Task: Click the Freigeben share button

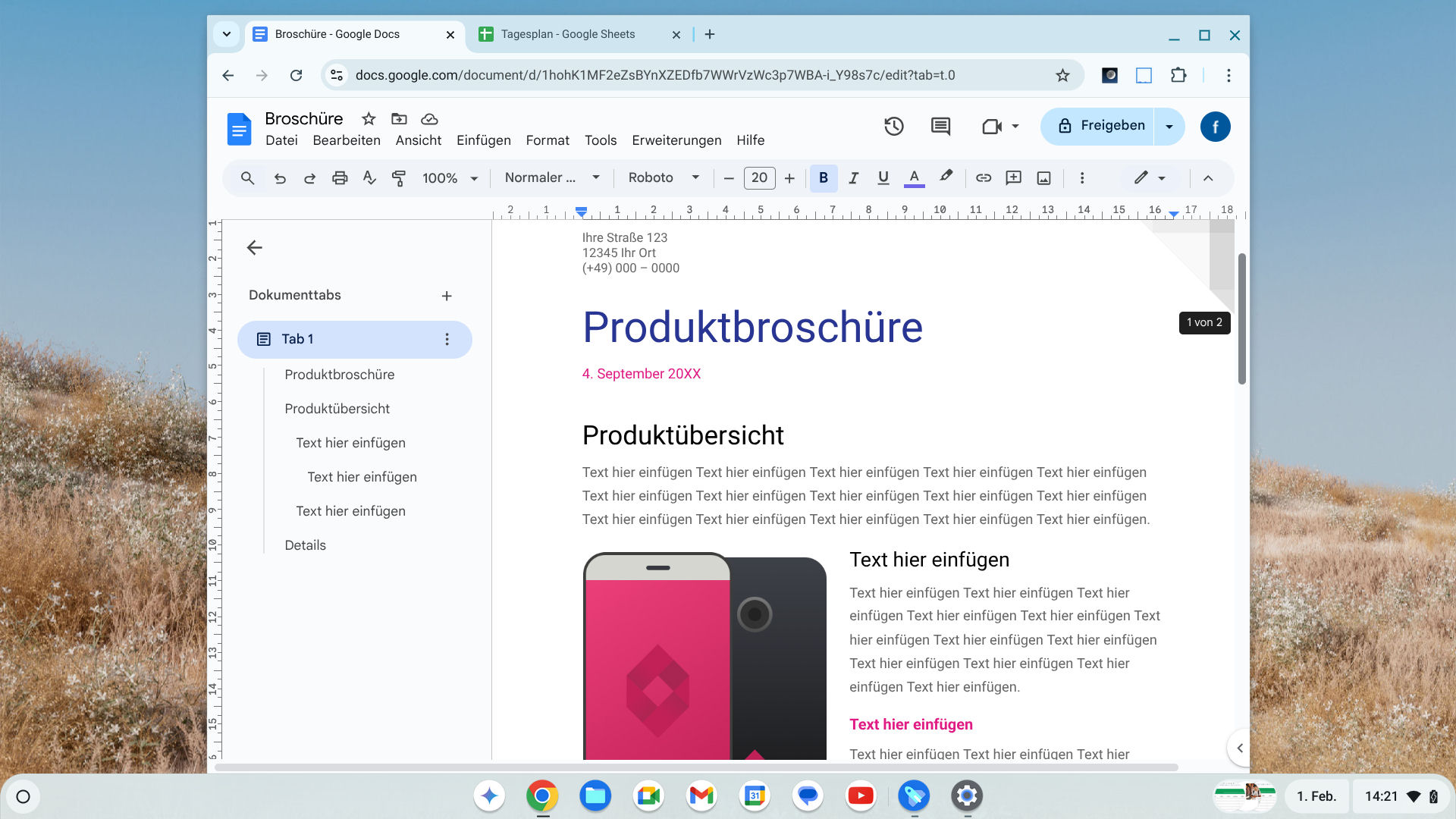Action: 1101,126
